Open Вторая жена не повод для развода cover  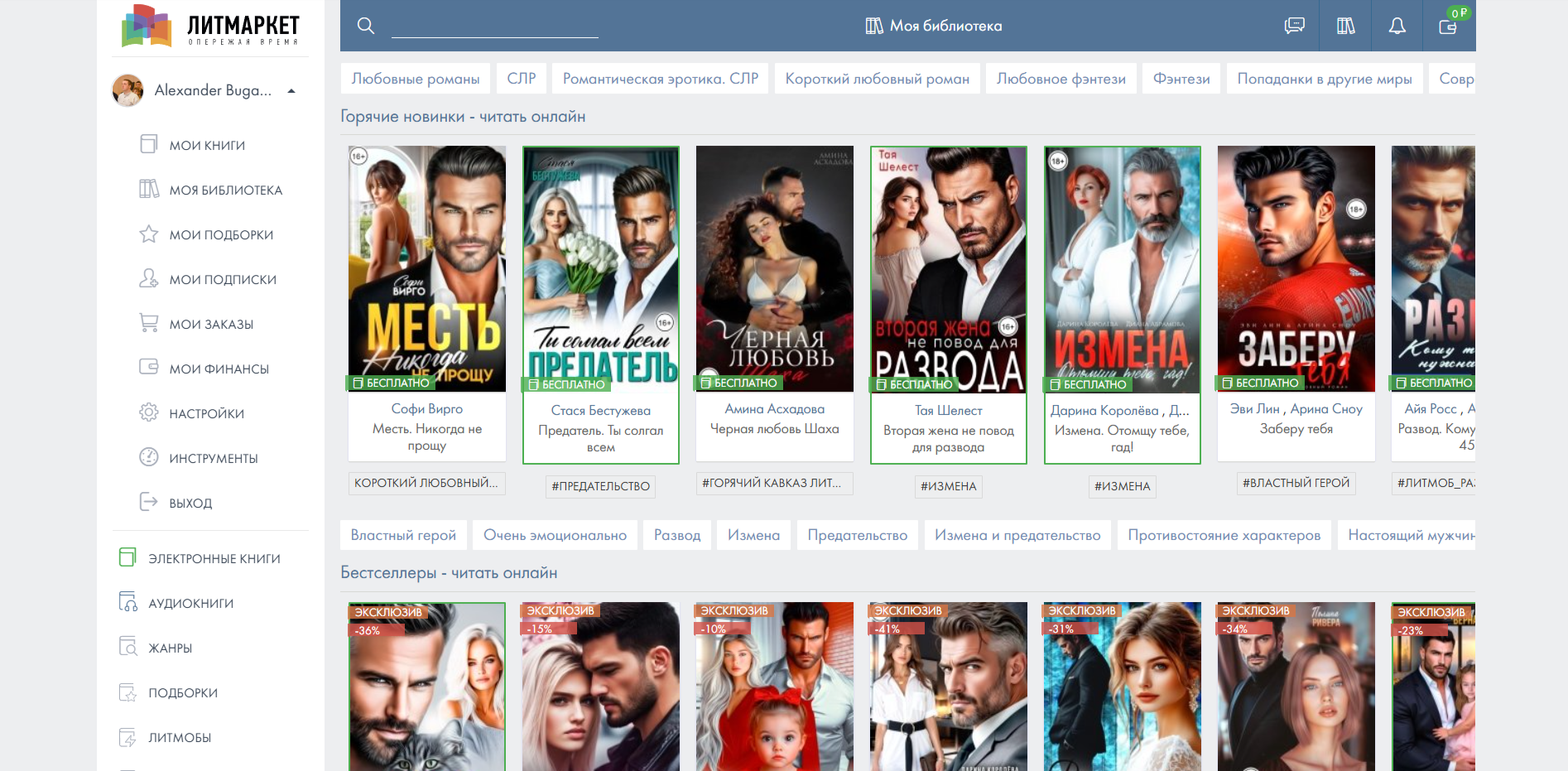click(949, 269)
